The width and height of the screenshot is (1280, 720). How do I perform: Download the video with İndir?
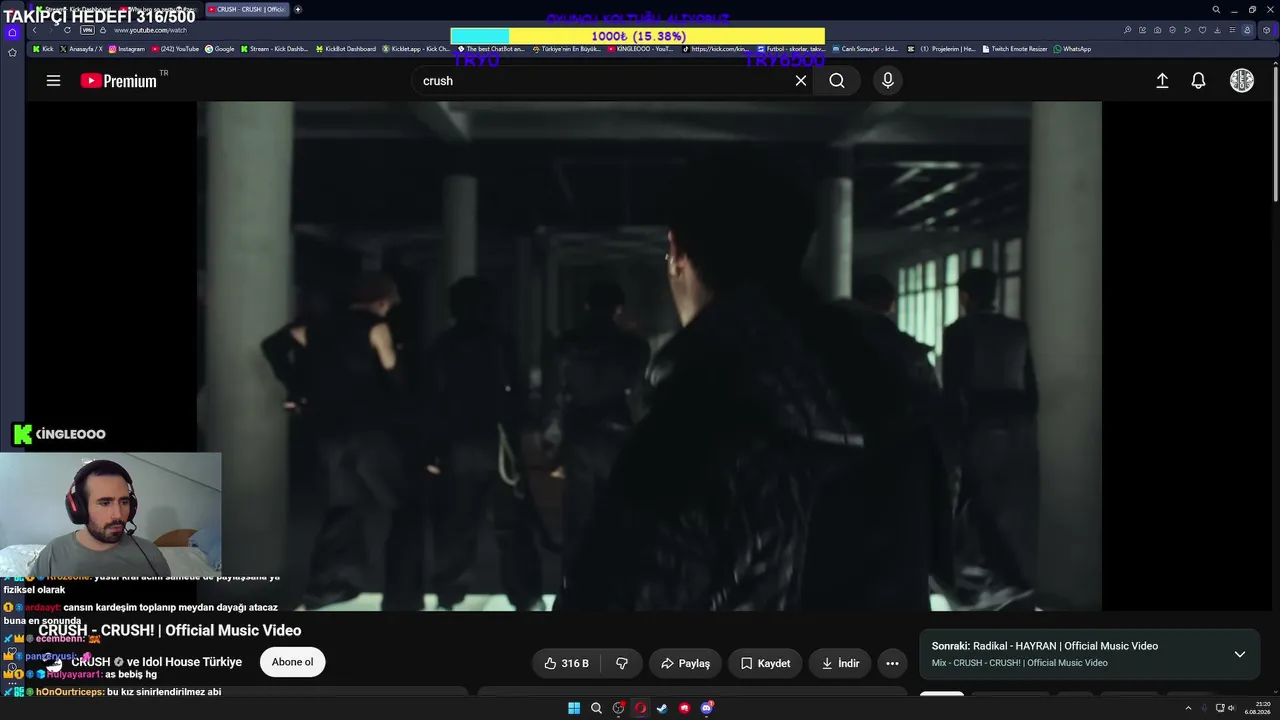[840, 663]
